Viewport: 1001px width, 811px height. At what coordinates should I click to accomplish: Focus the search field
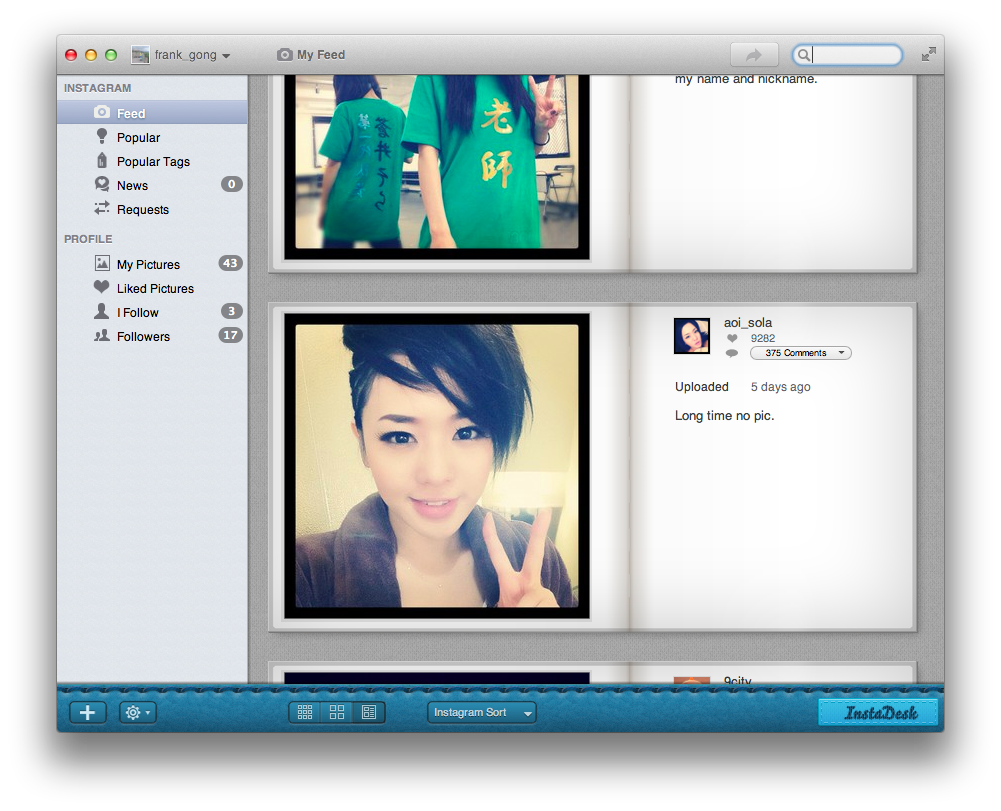pos(847,55)
